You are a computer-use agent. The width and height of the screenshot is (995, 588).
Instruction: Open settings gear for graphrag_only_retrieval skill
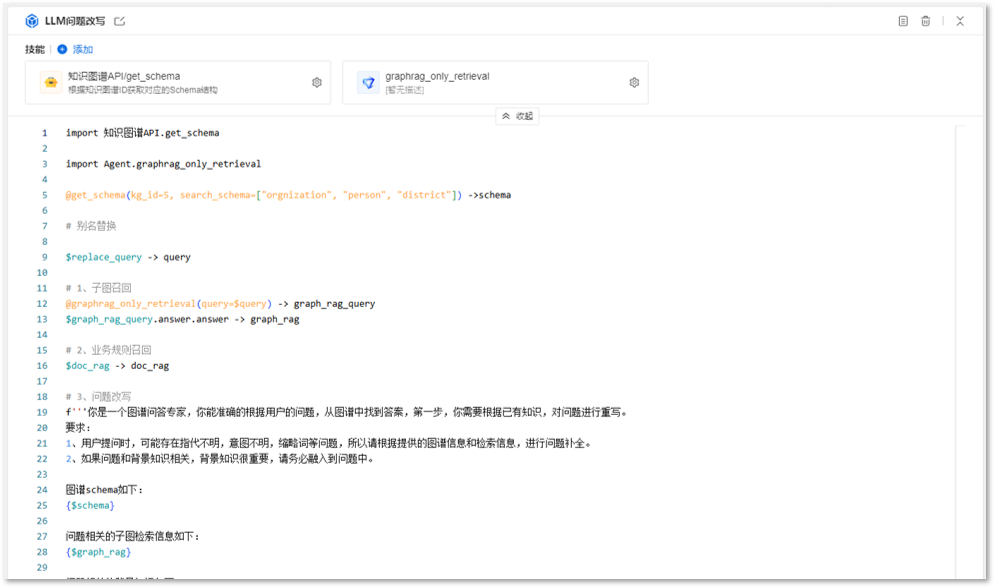point(634,83)
